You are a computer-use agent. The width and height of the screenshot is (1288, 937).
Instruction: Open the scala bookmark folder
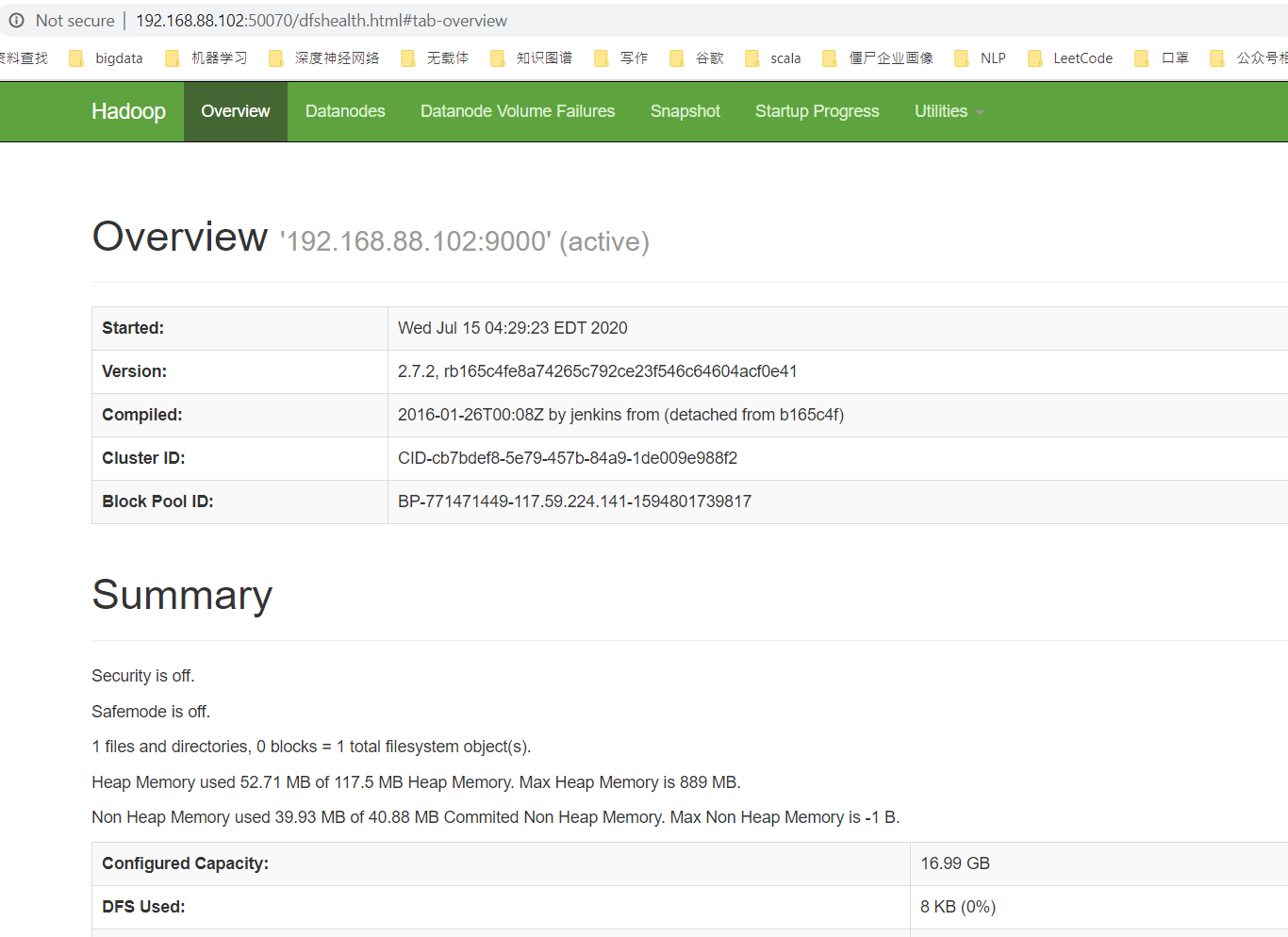(773, 58)
